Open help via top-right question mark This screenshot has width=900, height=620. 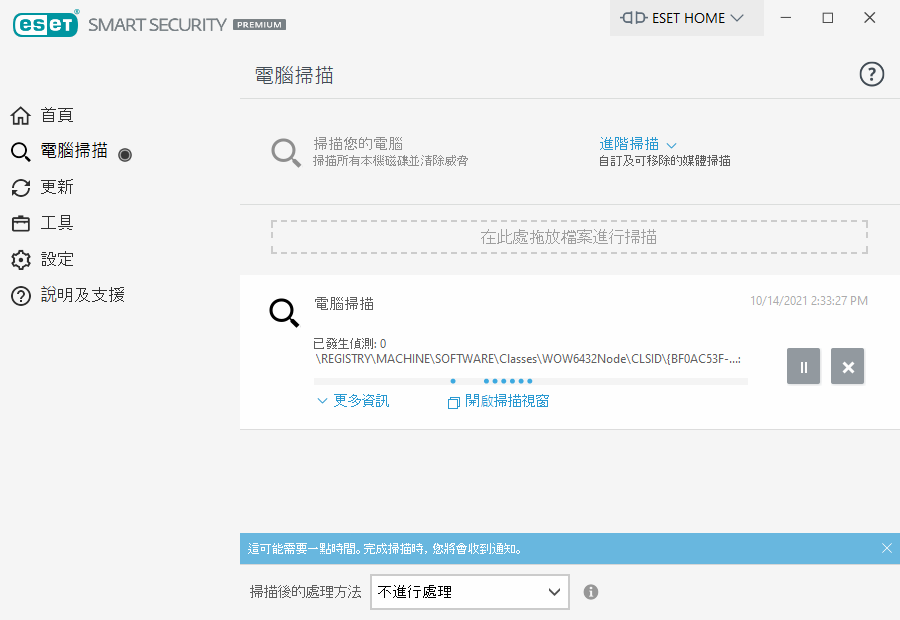872,74
